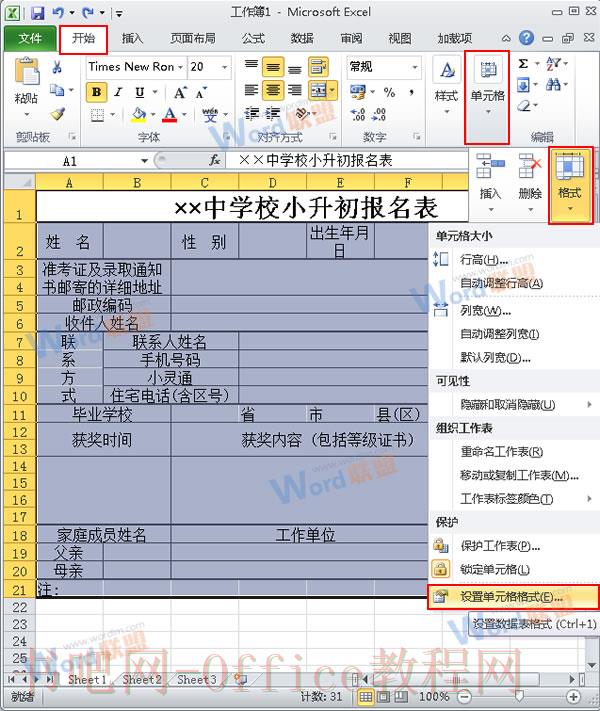Increase decimal places
Viewport: 600px width, 711px height.
click(357, 114)
